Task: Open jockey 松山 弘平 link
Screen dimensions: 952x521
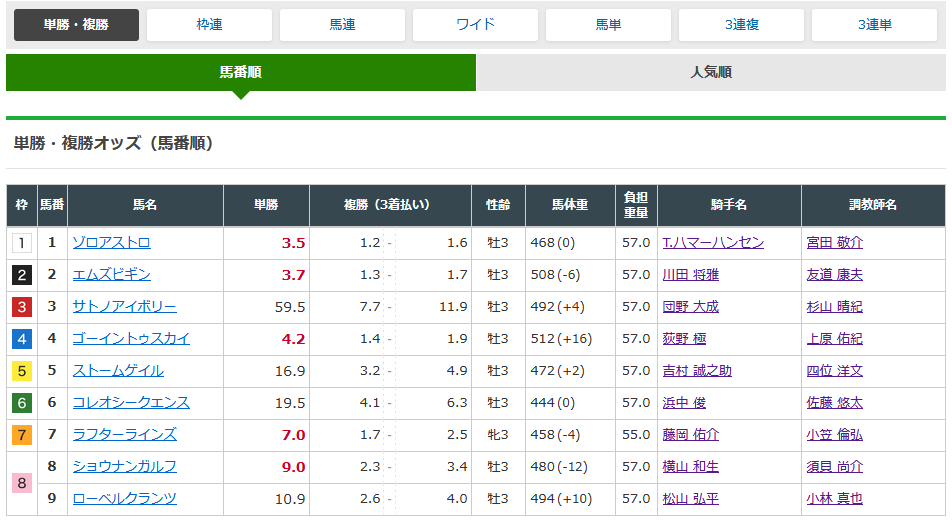Action: 691,499
